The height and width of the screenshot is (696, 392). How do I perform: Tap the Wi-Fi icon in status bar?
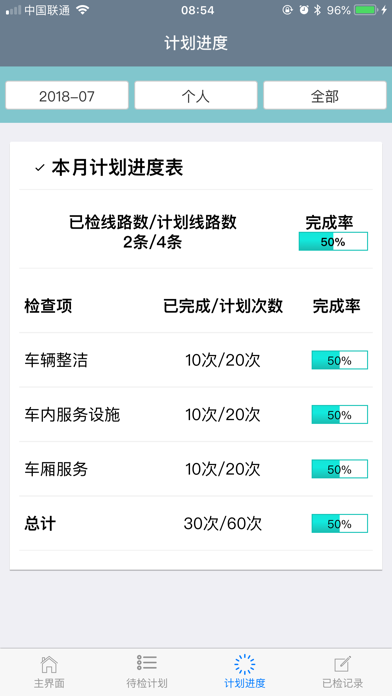pos(83,10)
